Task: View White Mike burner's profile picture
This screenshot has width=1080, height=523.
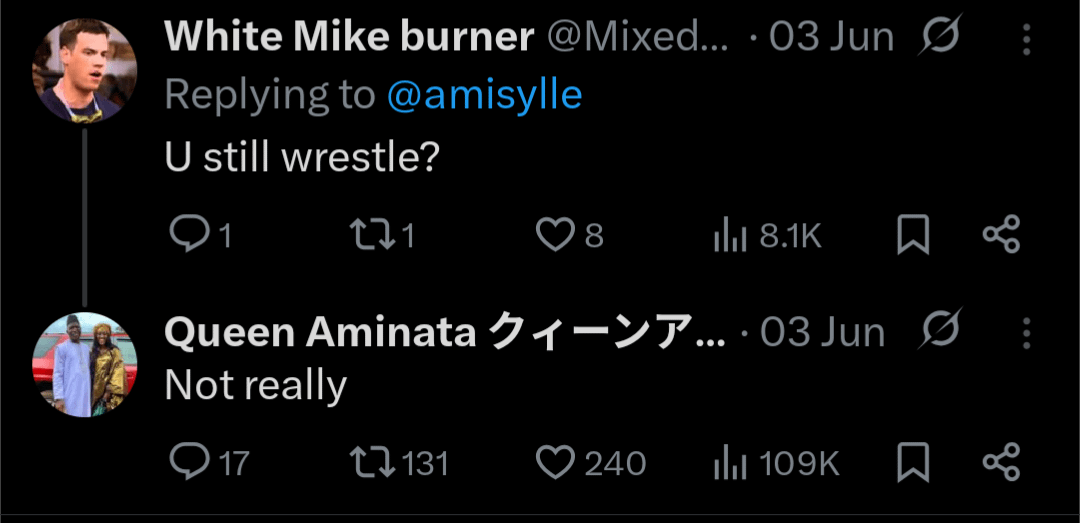Action: coord(84,70)
